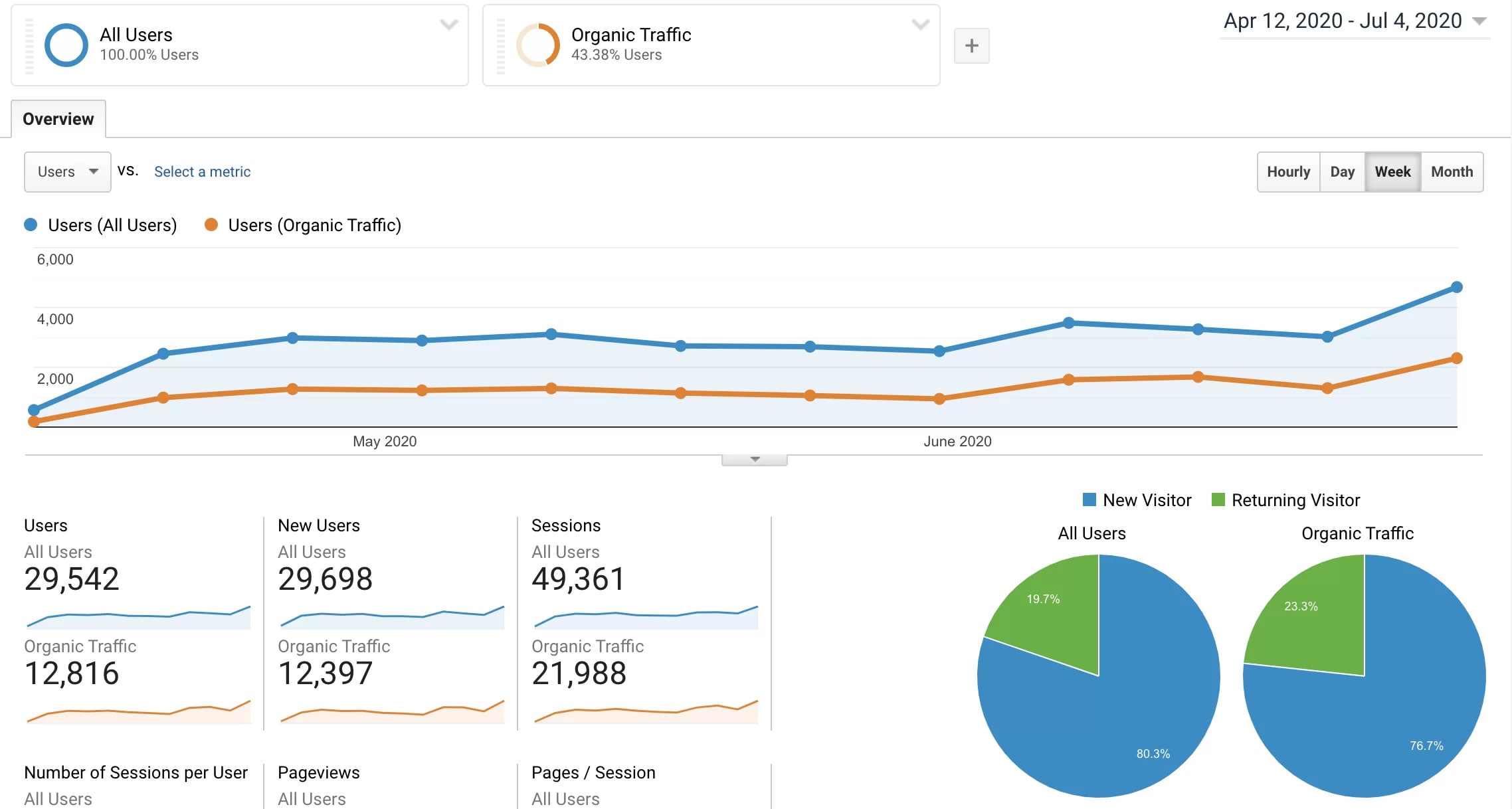Select the Week granularity button
The width and height of the screenshot is (1512, 809).
1392,172
